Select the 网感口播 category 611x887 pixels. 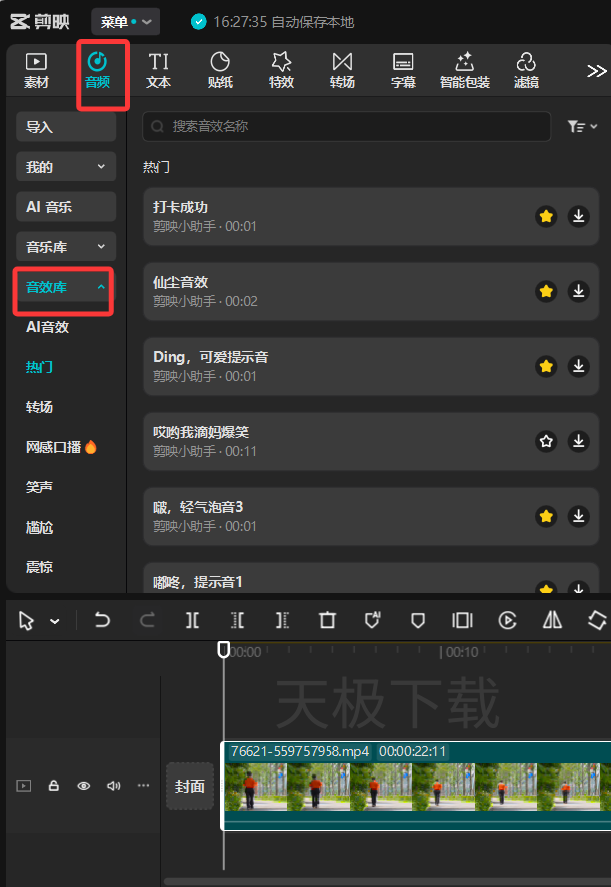61,447
